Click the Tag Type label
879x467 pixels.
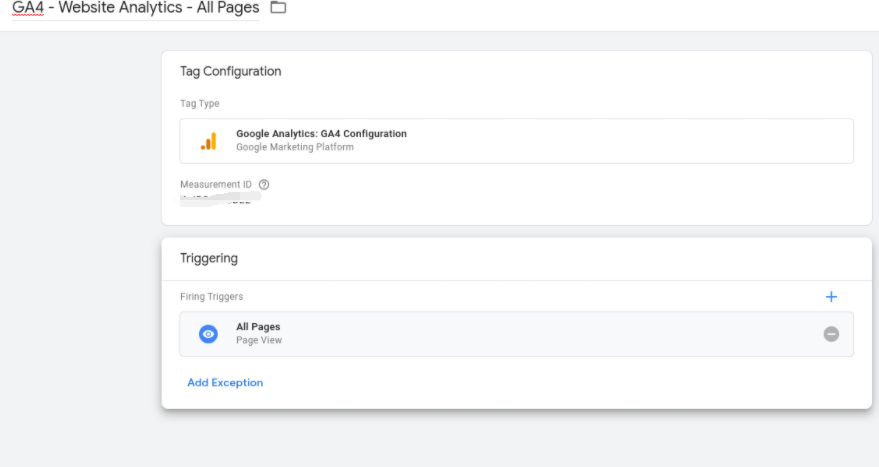pos(200,104)
